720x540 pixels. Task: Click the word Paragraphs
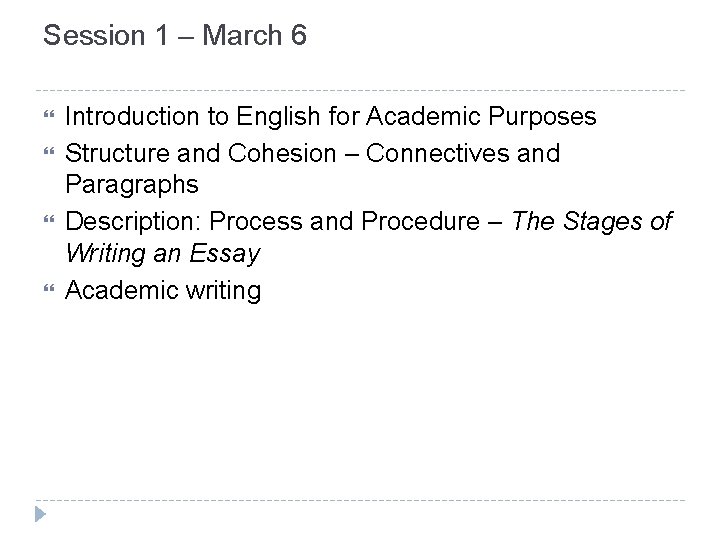131,187
